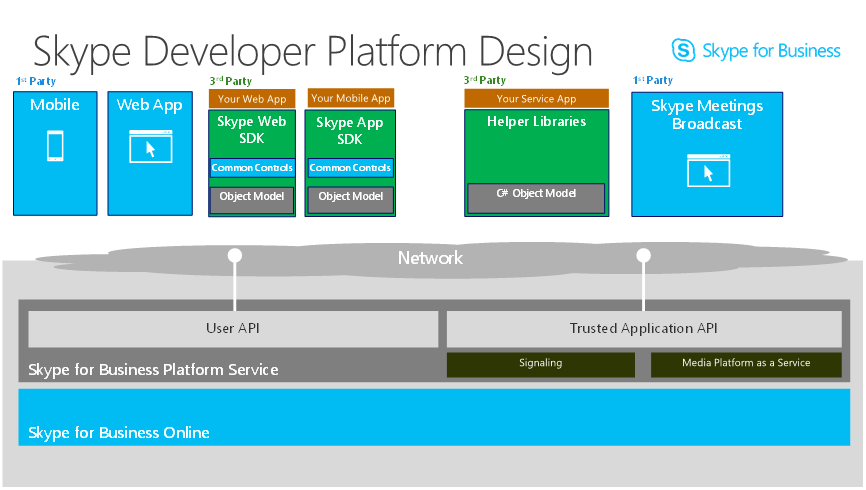Click the Web App label
The height and width of the screenshot is (490, 866).
pyautogui.click(x=150, y=105)
